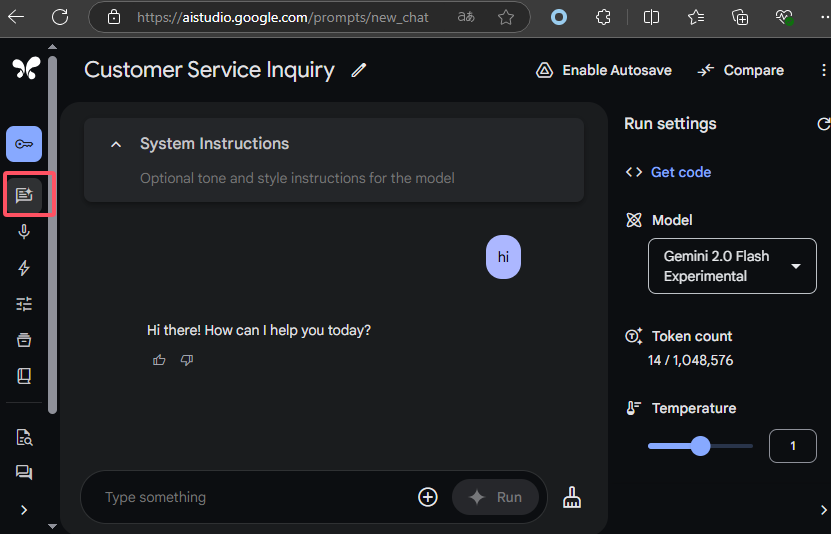Toggle browser split screen icon

[x=651, y=17]
